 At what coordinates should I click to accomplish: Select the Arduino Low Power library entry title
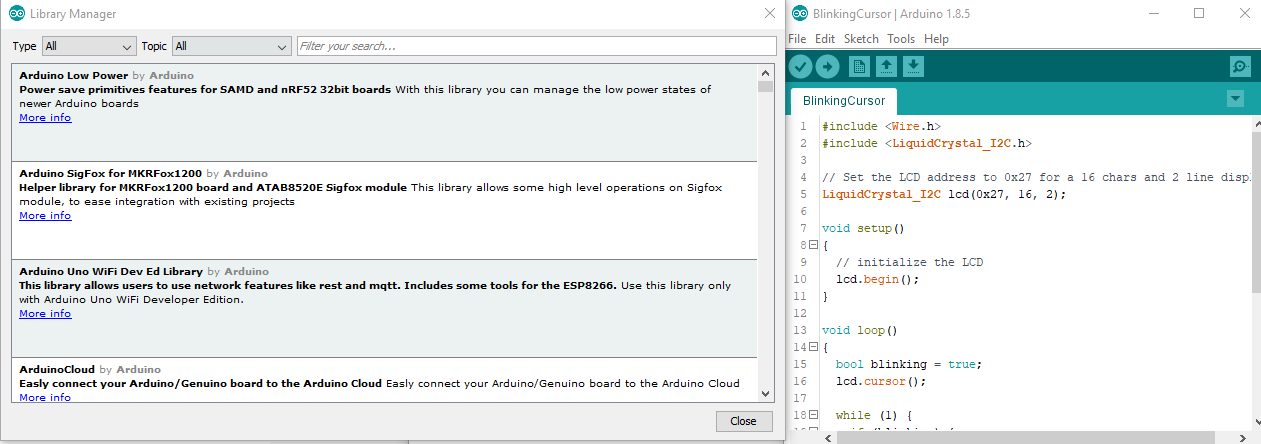coord(74,75)
